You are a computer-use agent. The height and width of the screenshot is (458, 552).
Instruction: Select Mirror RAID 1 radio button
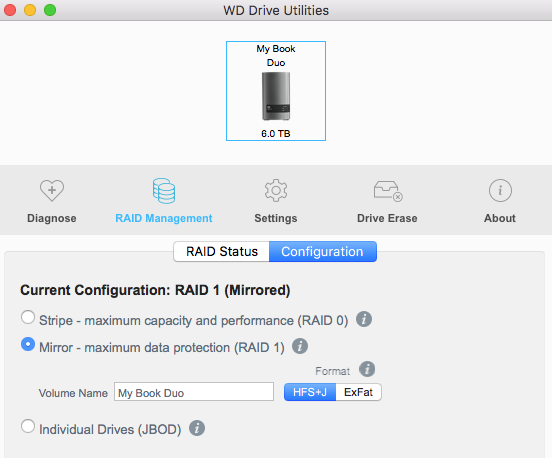[28, 344]
